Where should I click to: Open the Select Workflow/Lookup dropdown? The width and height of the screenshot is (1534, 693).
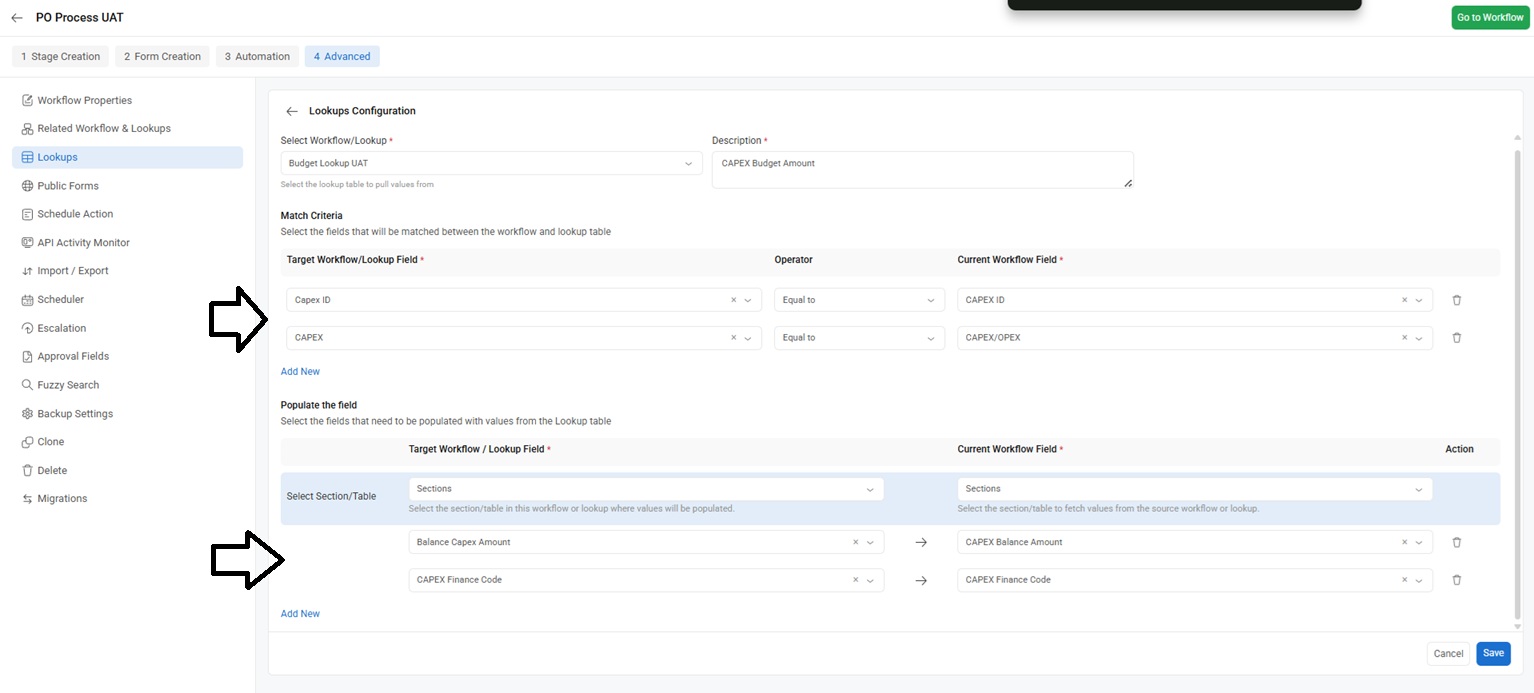tap(491, 163)
